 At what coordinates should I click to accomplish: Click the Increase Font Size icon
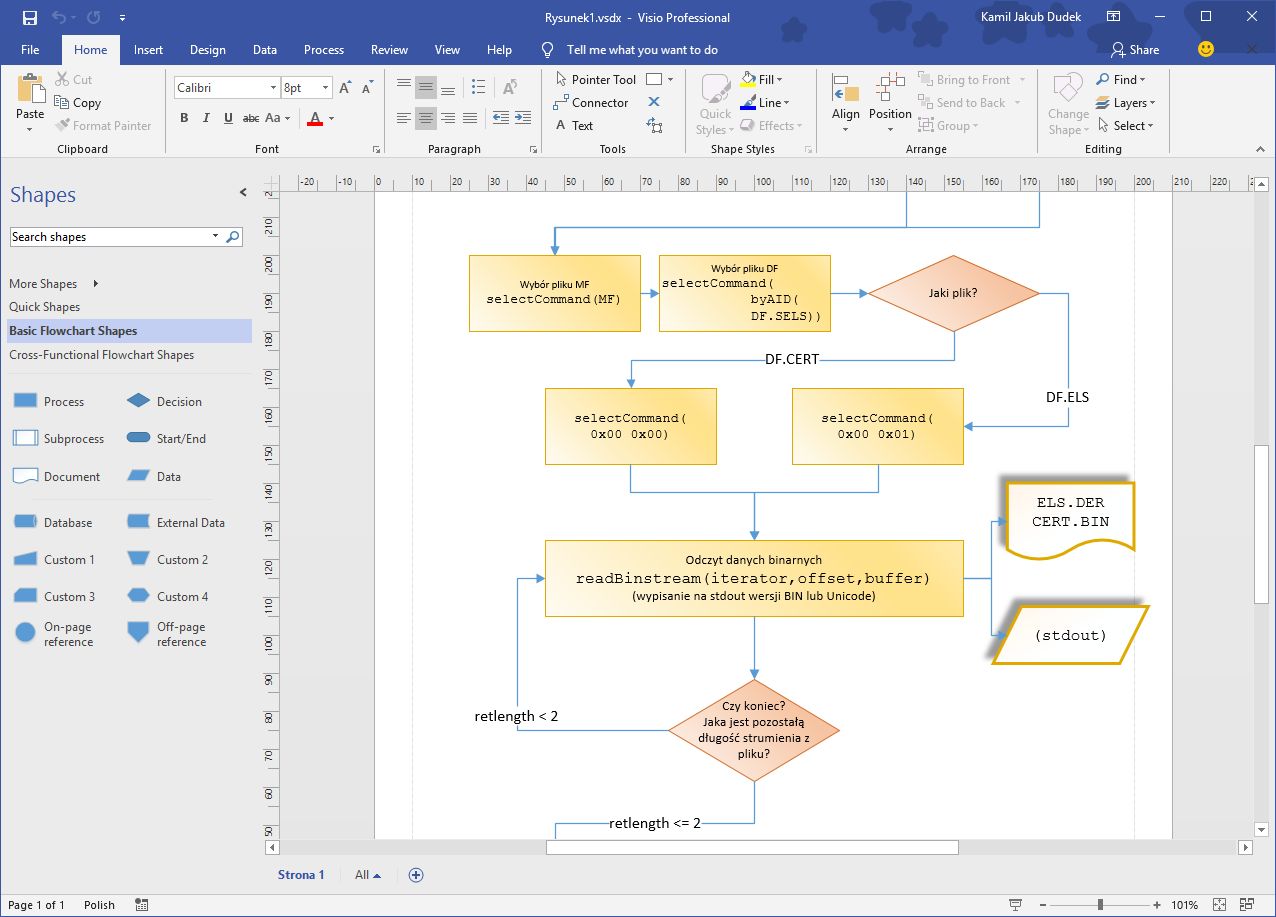point(345,88)
